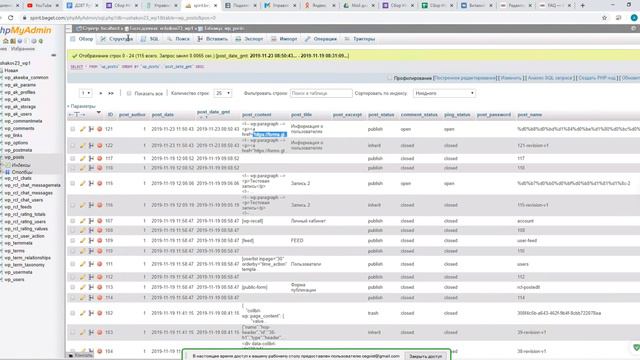This screenshot has height=360, width=640.
Task: Click filter rows search field
Action: [321, 93]
